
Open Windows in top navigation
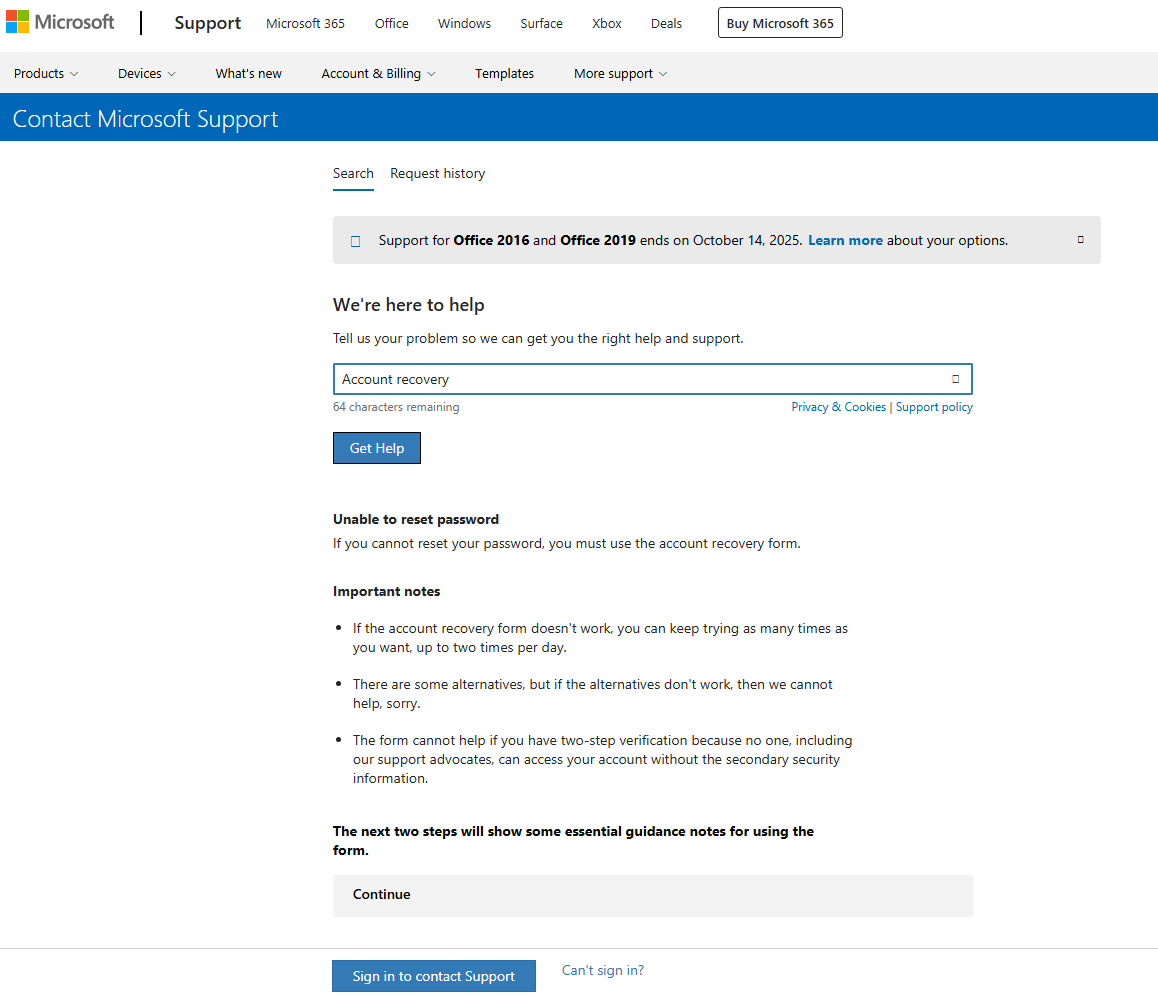464,24
